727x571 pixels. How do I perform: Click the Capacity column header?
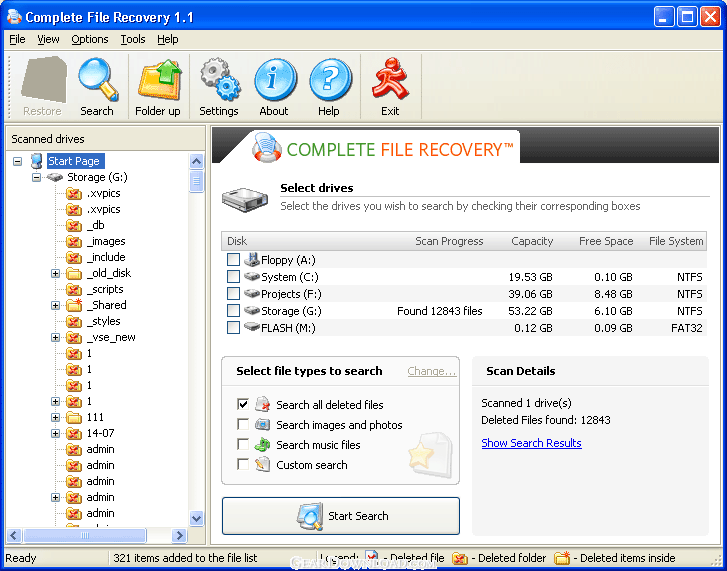[532, 241]
